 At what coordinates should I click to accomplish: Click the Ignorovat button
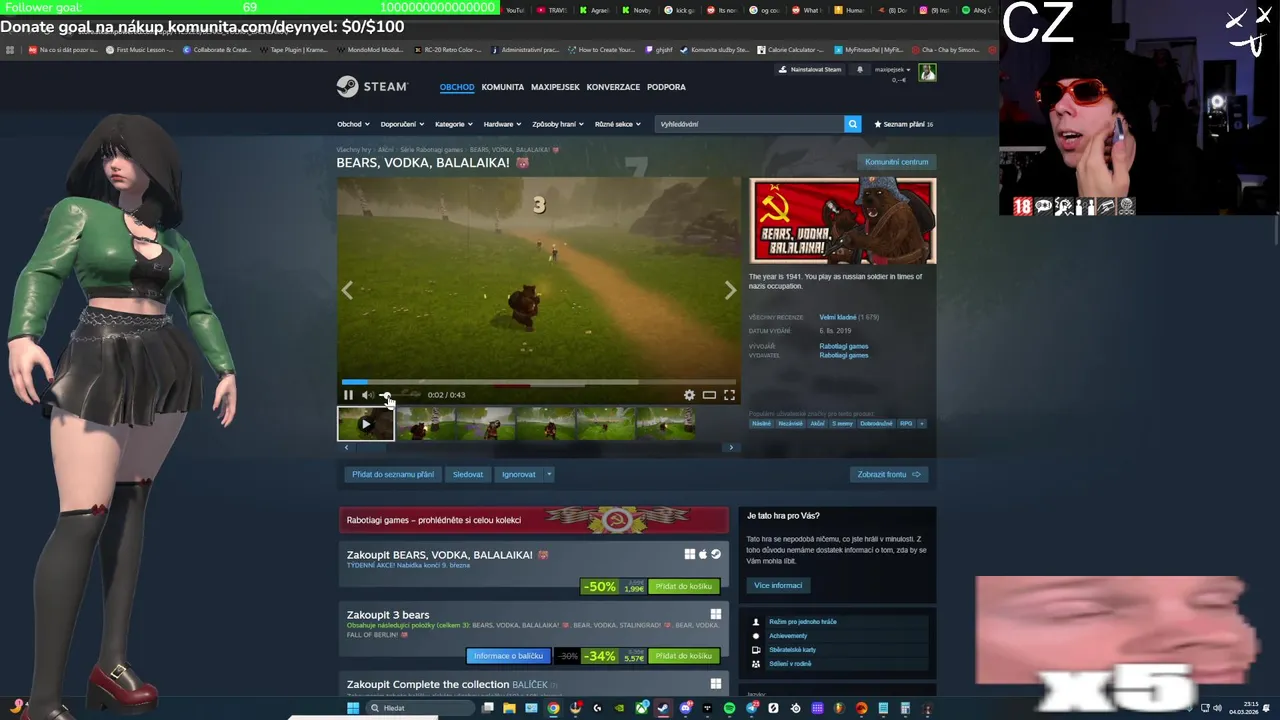pyautogui.click(x=518, y=475)
